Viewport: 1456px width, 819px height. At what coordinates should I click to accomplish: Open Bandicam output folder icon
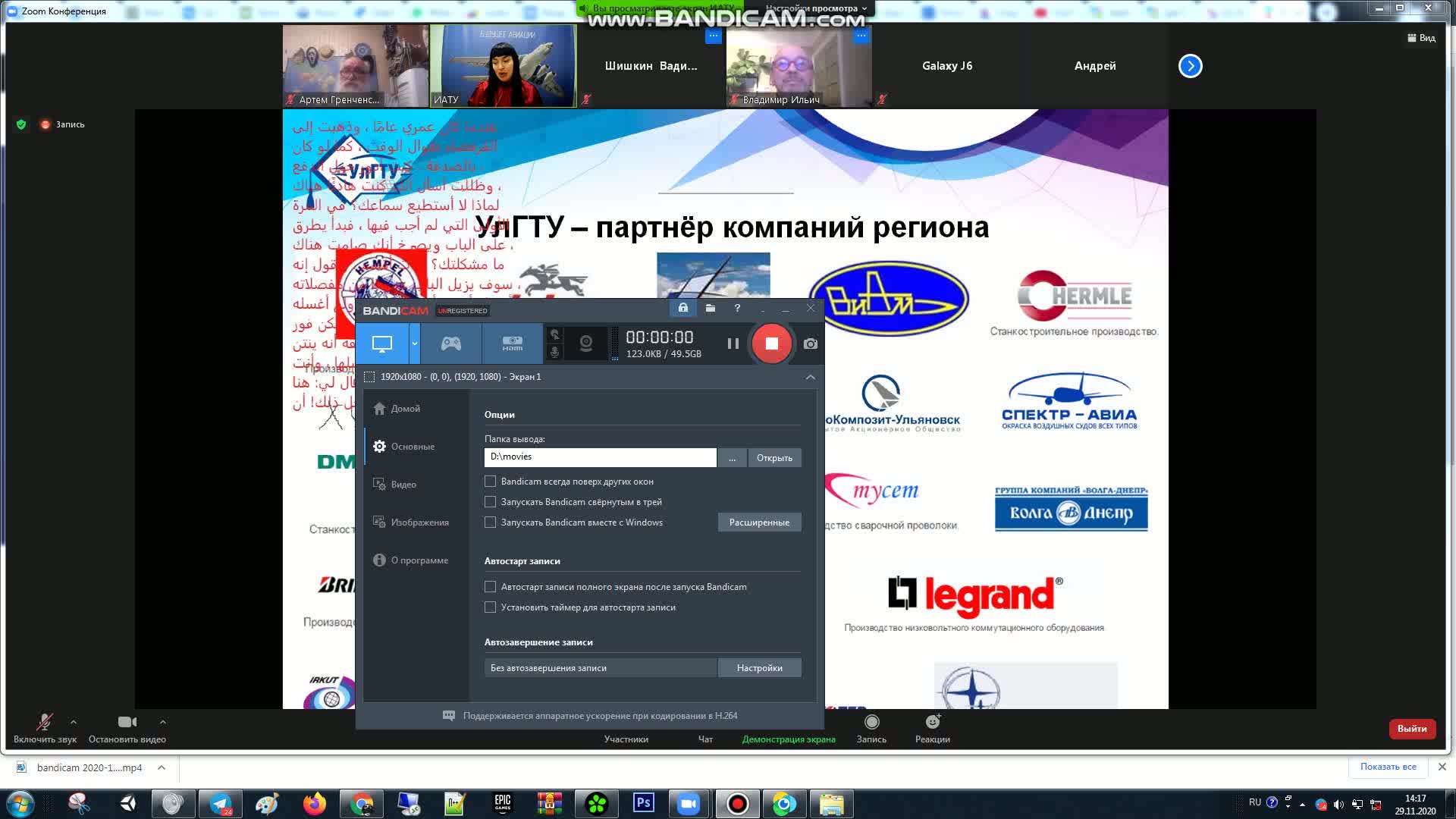710,308
